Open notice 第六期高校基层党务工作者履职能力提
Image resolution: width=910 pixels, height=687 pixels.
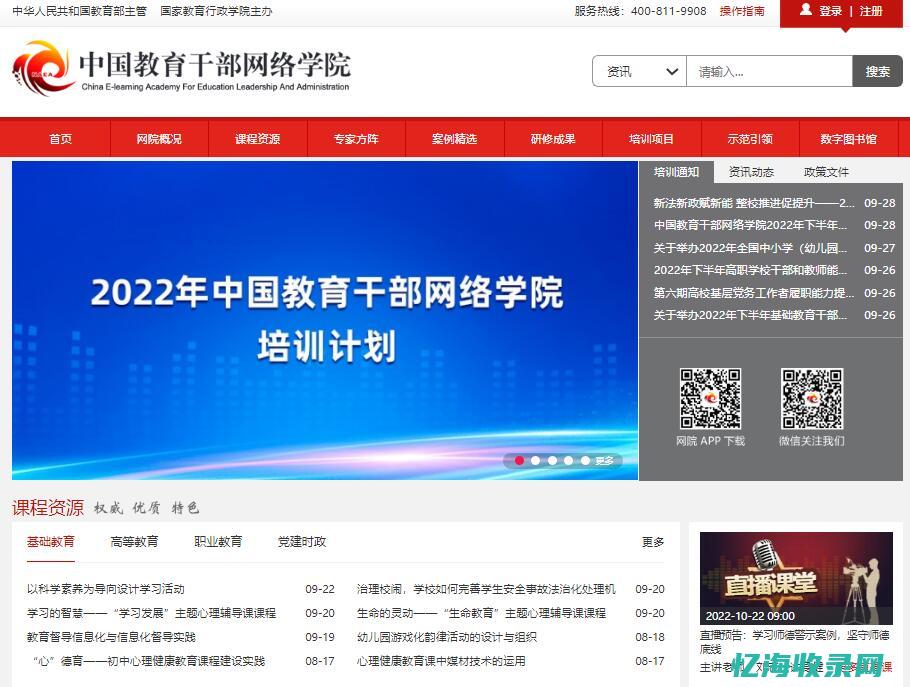point(754,293)
